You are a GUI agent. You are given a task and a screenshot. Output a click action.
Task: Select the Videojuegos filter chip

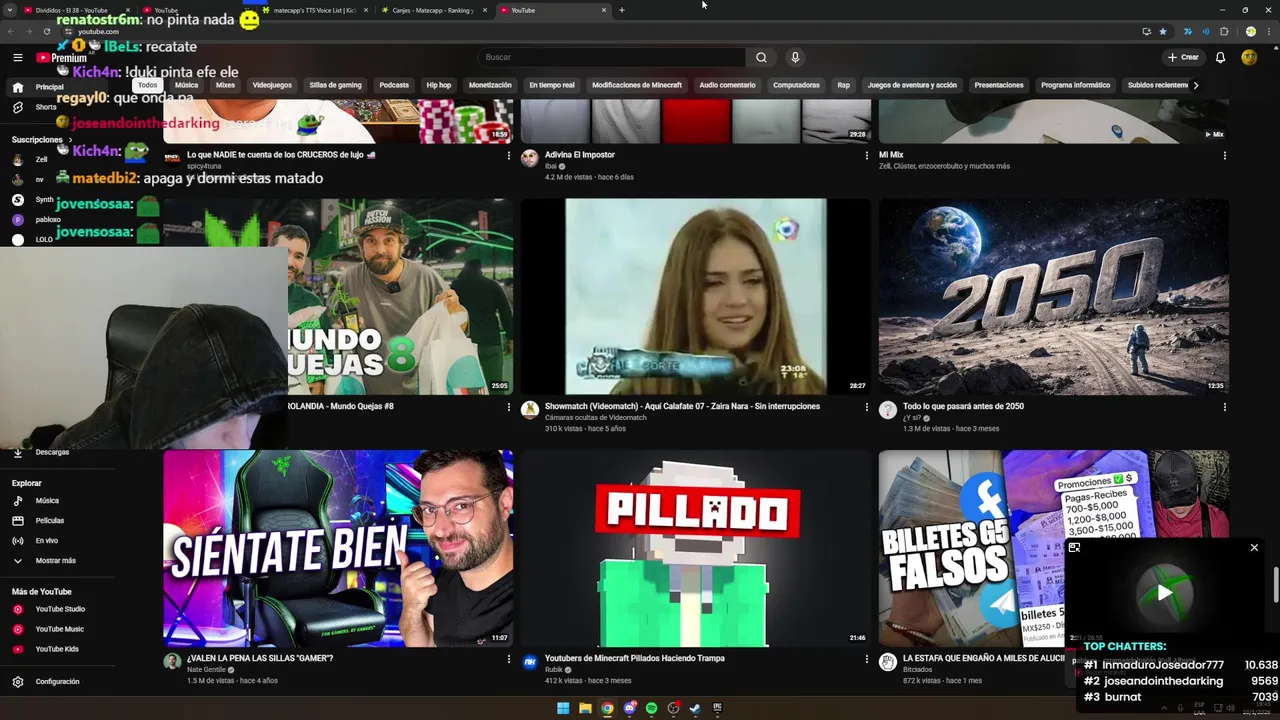pos(272,85)
